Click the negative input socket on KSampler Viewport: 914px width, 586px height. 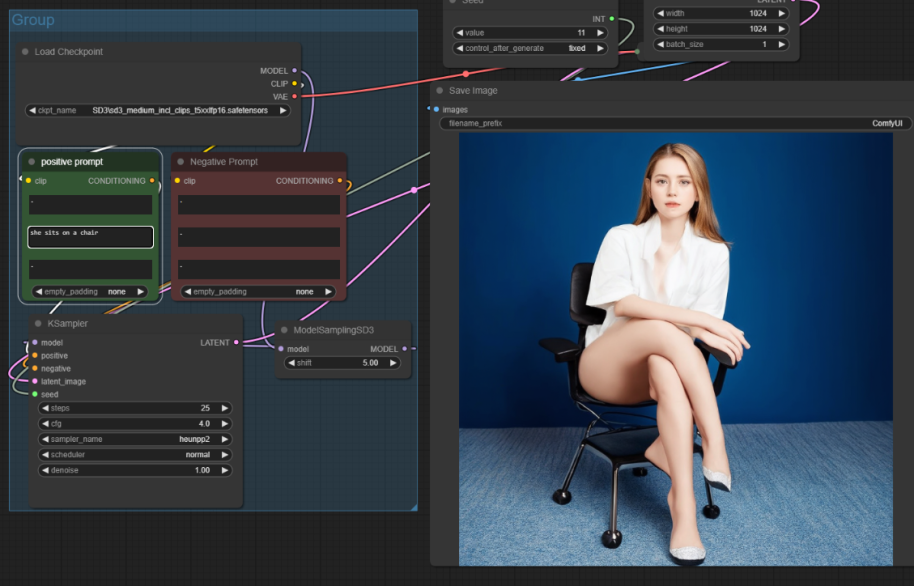[35, 369]
